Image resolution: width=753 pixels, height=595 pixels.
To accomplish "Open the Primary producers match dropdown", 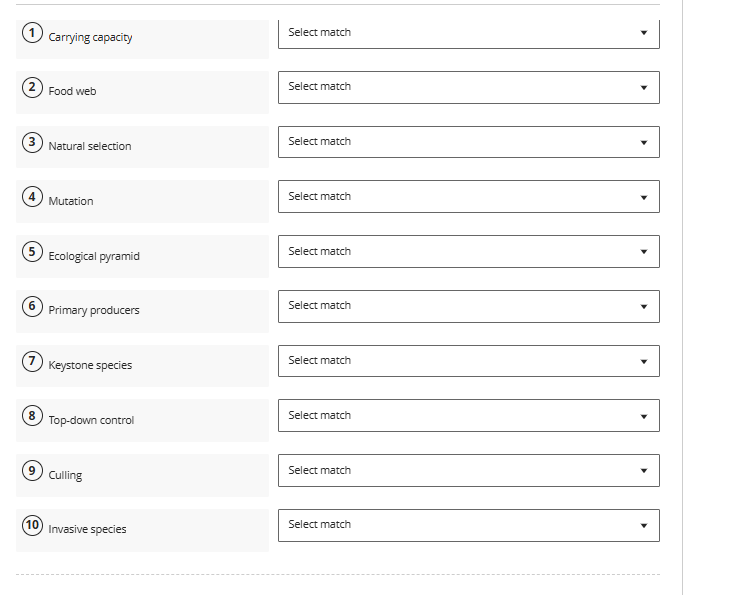I will [468, 306].
